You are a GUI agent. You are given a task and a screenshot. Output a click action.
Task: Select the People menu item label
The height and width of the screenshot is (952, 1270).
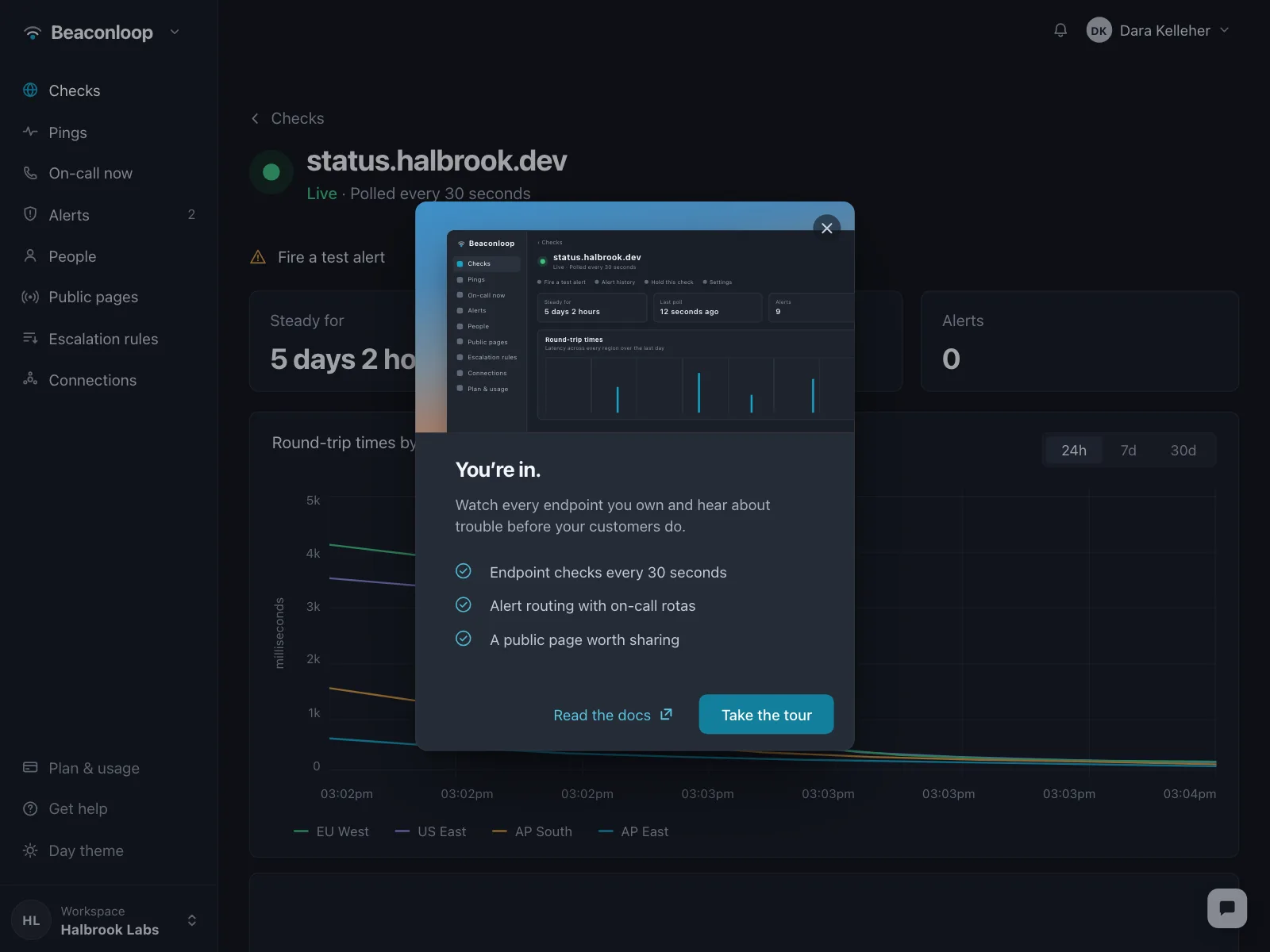pyautogui.click(x=72, y=256)
